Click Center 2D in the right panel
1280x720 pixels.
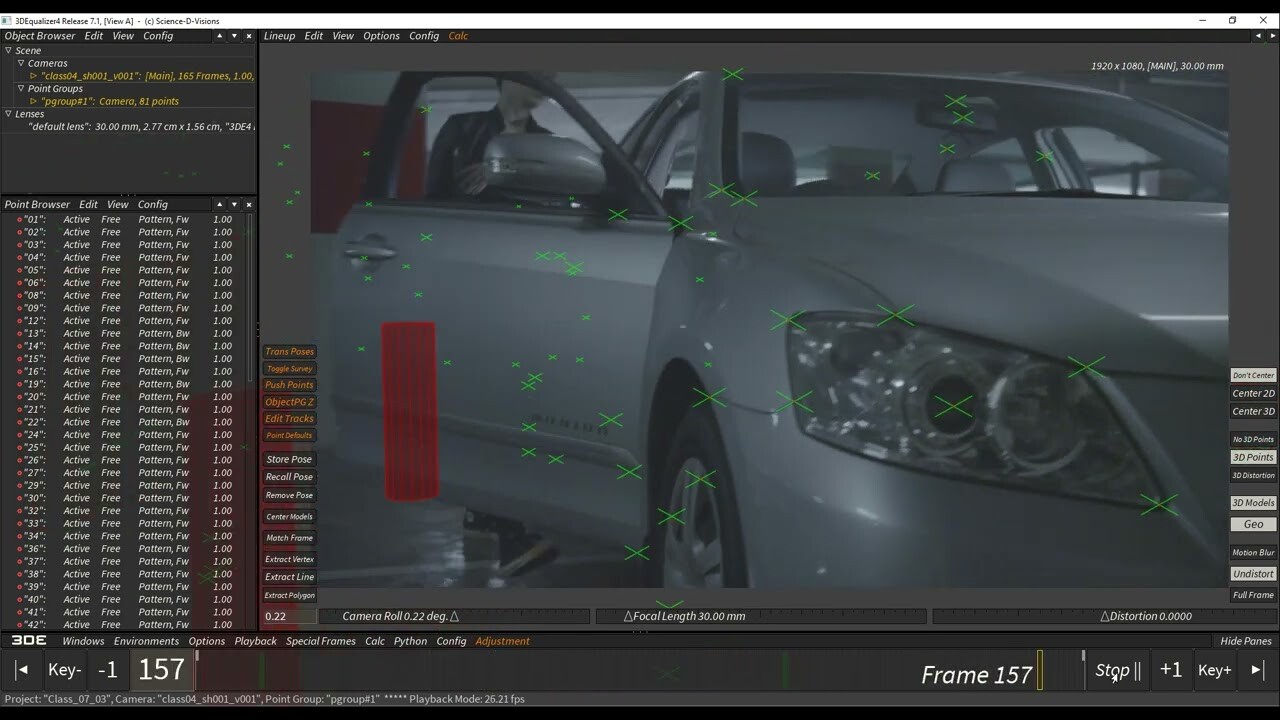1252,393
